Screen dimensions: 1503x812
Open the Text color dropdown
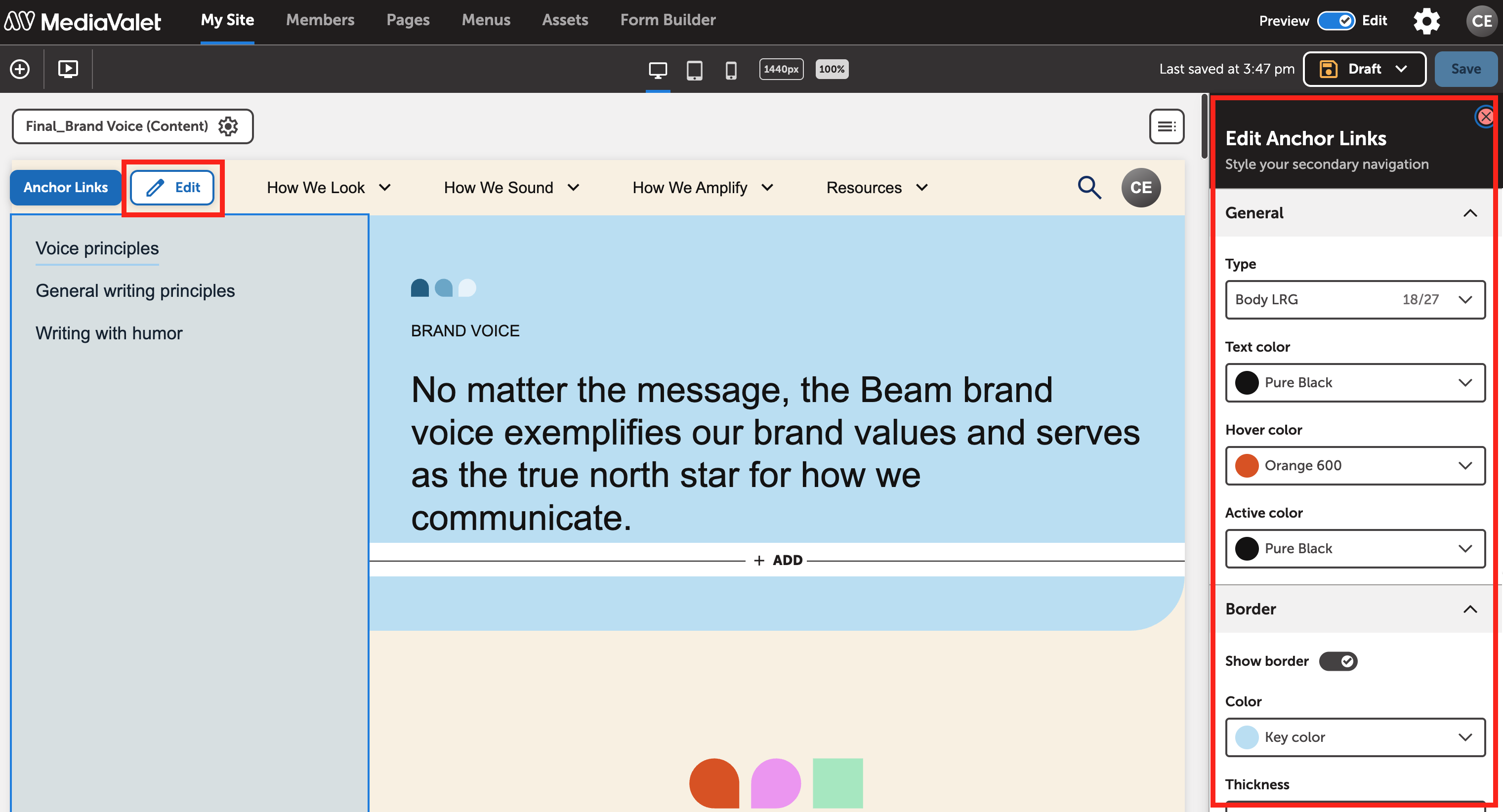[1355, 382]
